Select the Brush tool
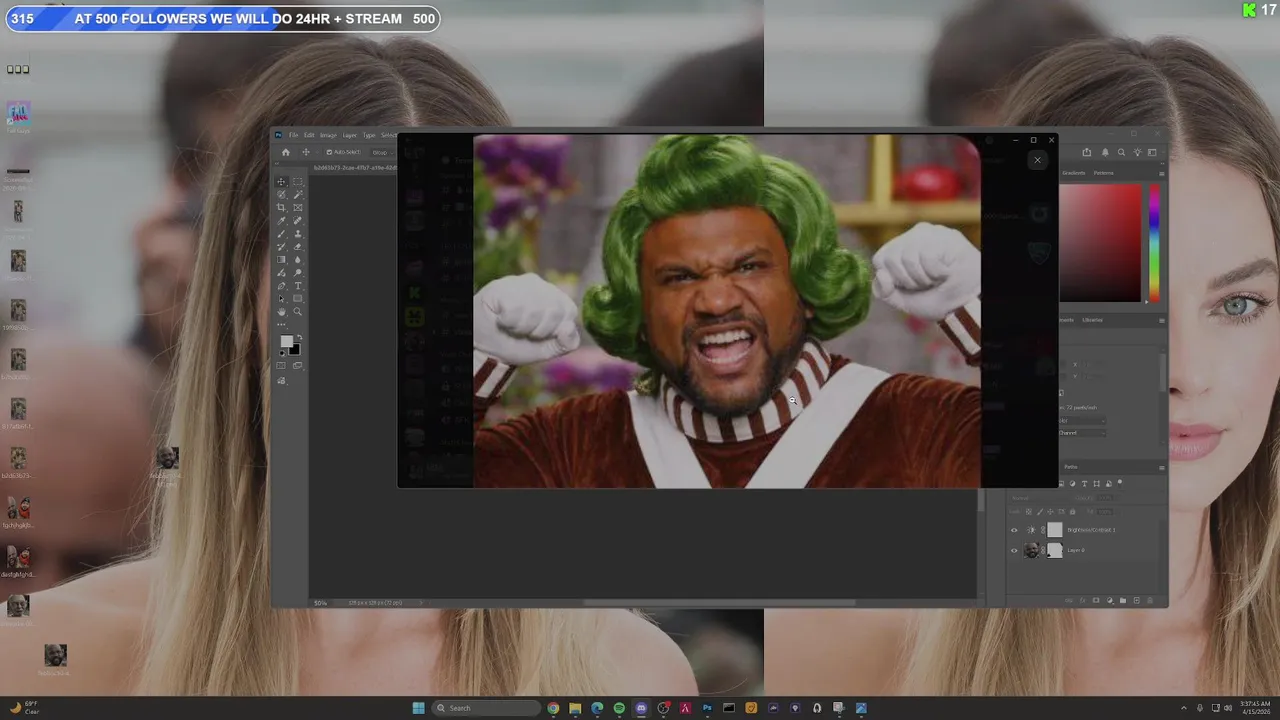1280x720 pixels. click(x=281, y=234)
